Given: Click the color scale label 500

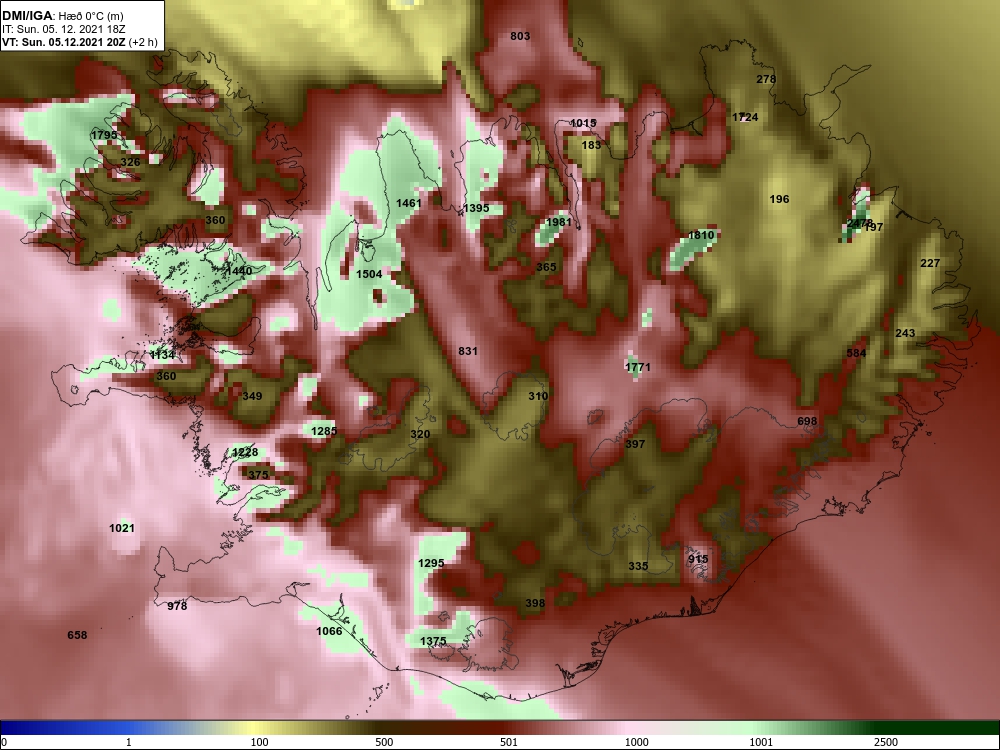Looking at the screenshot, I should click(x=384, y=742).
